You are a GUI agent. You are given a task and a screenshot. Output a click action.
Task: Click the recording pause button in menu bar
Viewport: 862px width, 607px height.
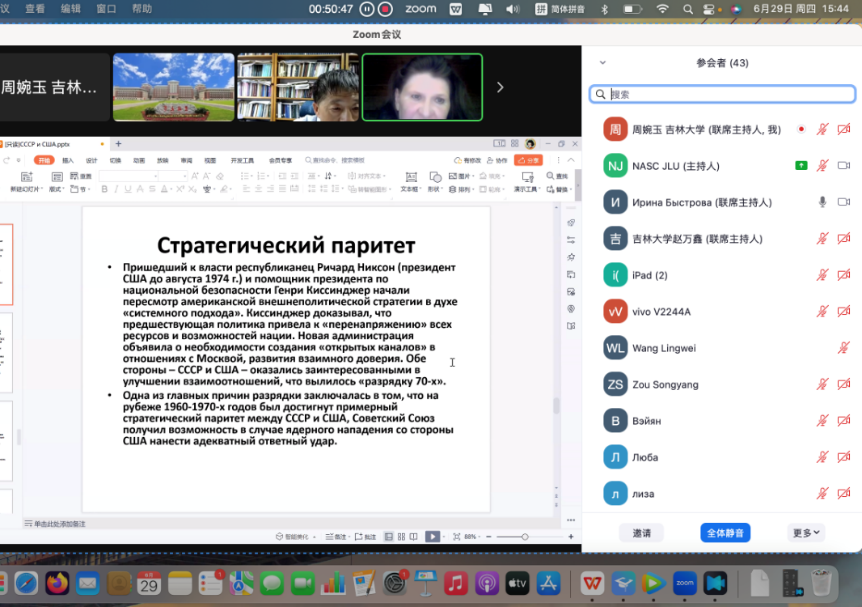pyautogui.click(x=367, y=9)
